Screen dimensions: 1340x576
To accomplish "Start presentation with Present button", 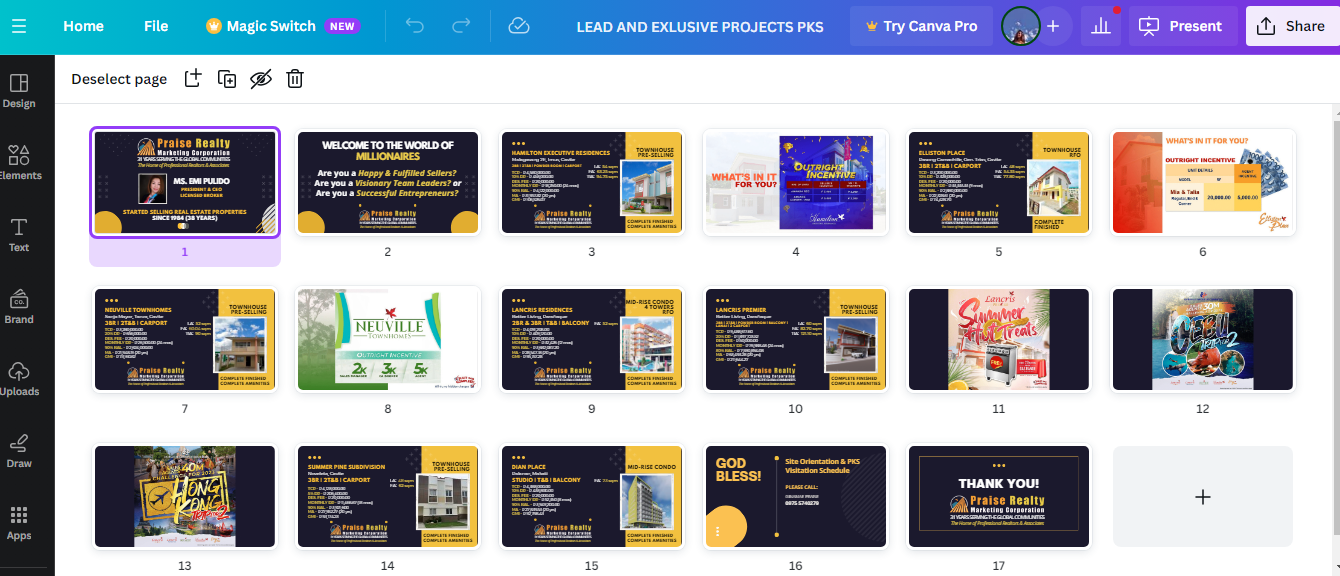I will (x=1183, y=26).
